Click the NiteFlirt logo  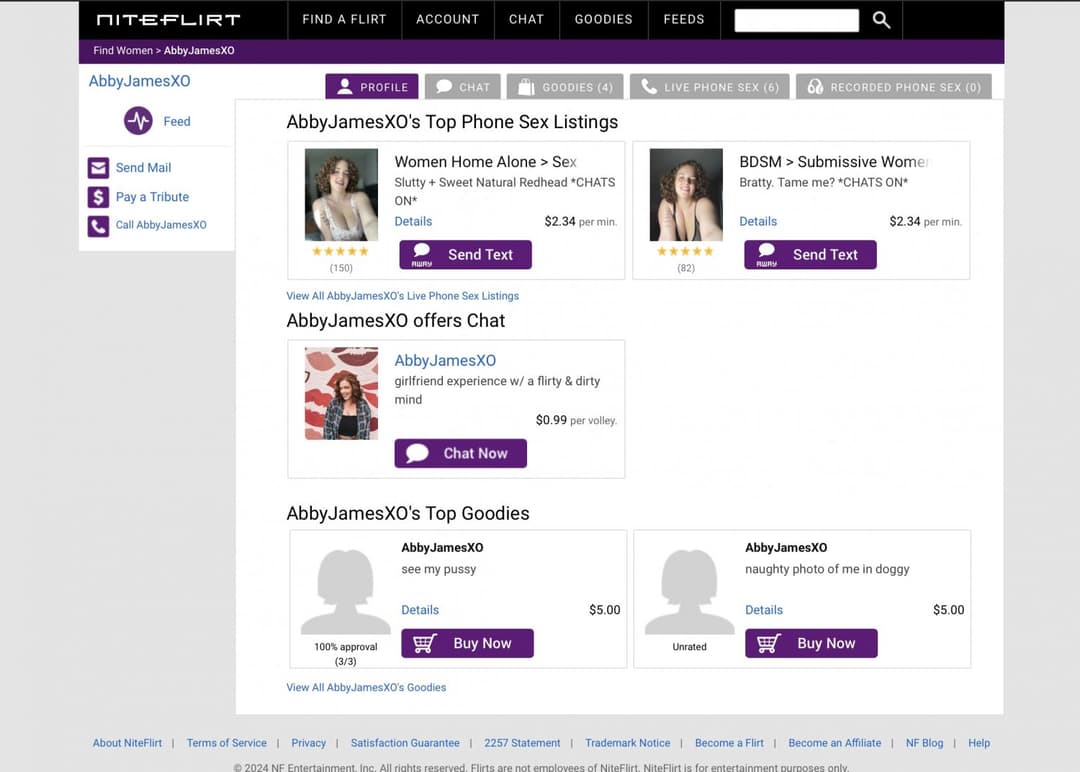click(168, 19)
